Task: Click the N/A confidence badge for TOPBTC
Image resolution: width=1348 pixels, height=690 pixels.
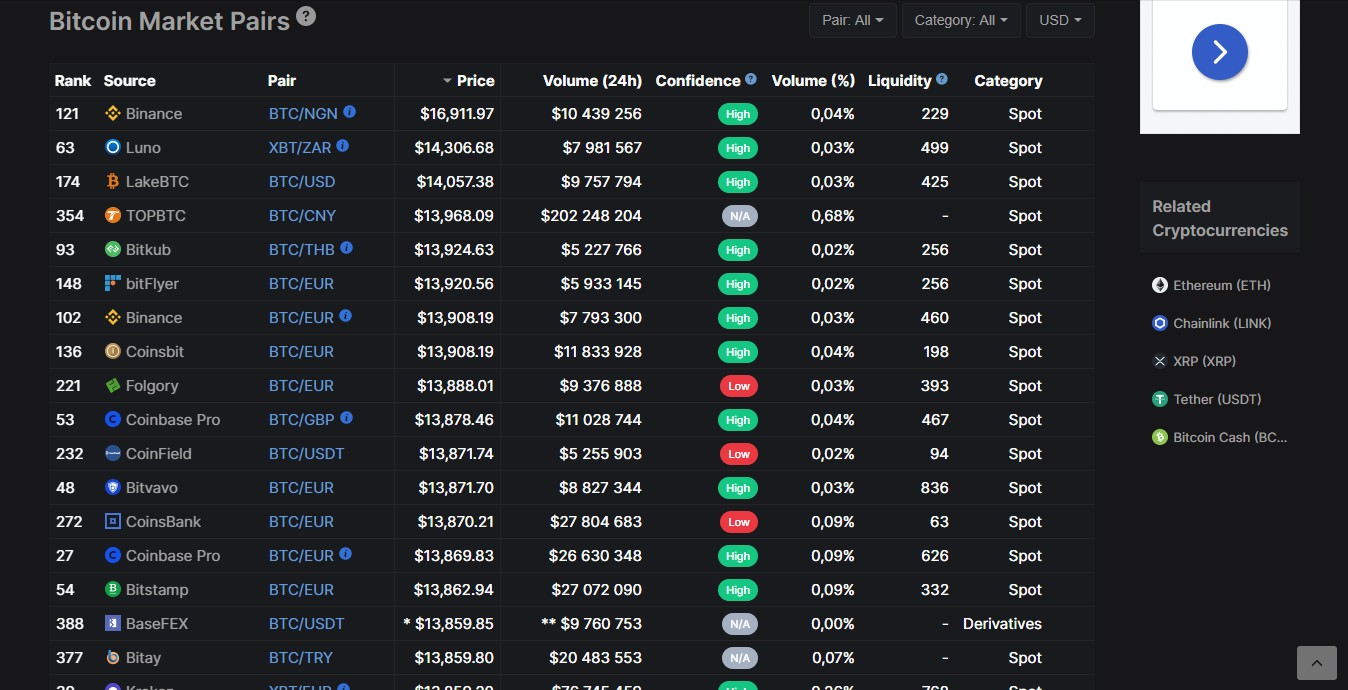Action: click(740, 216)
